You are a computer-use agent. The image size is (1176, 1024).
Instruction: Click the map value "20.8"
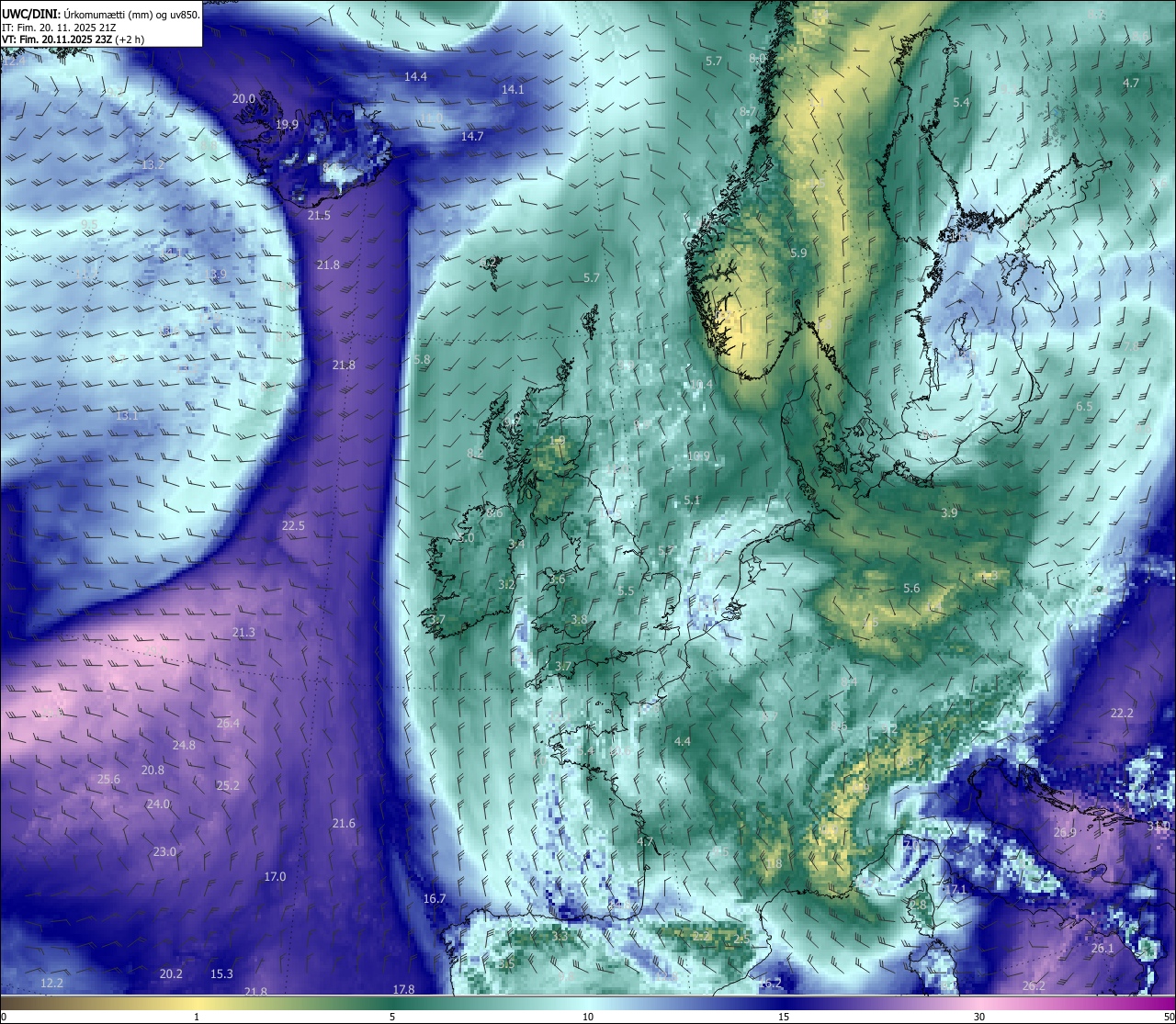click(x=153, y=770)
